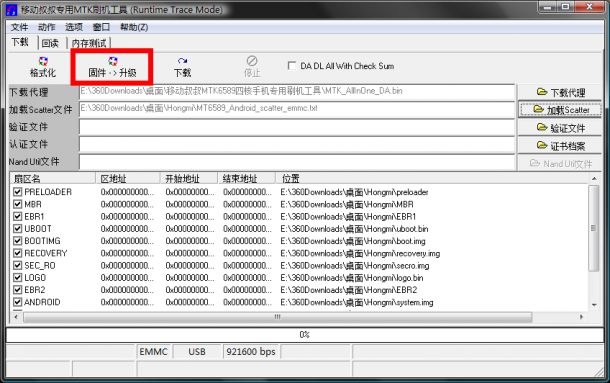Switch to the 内存测试 tab
Image resolution: width=610 pixels, height=383 pixels.
(x=89, y=43)
